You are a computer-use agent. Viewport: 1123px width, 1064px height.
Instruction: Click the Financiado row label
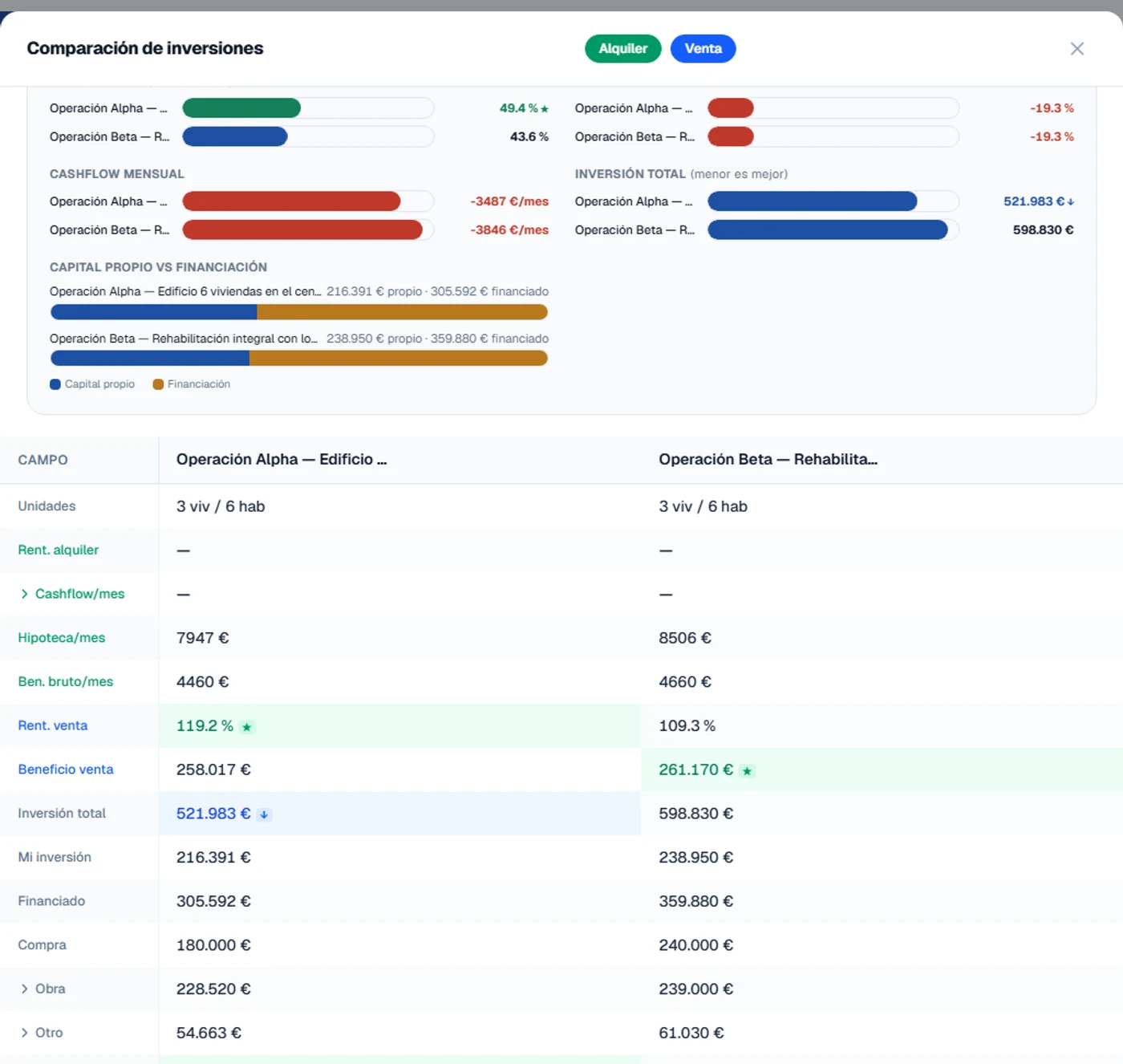pos(51,901)
